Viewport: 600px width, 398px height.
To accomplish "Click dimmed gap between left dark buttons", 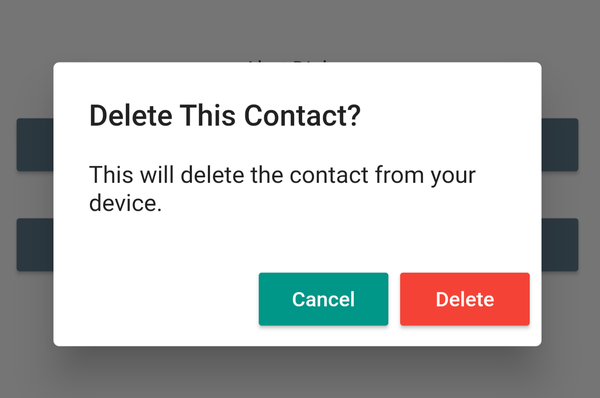I will [35, 194].
